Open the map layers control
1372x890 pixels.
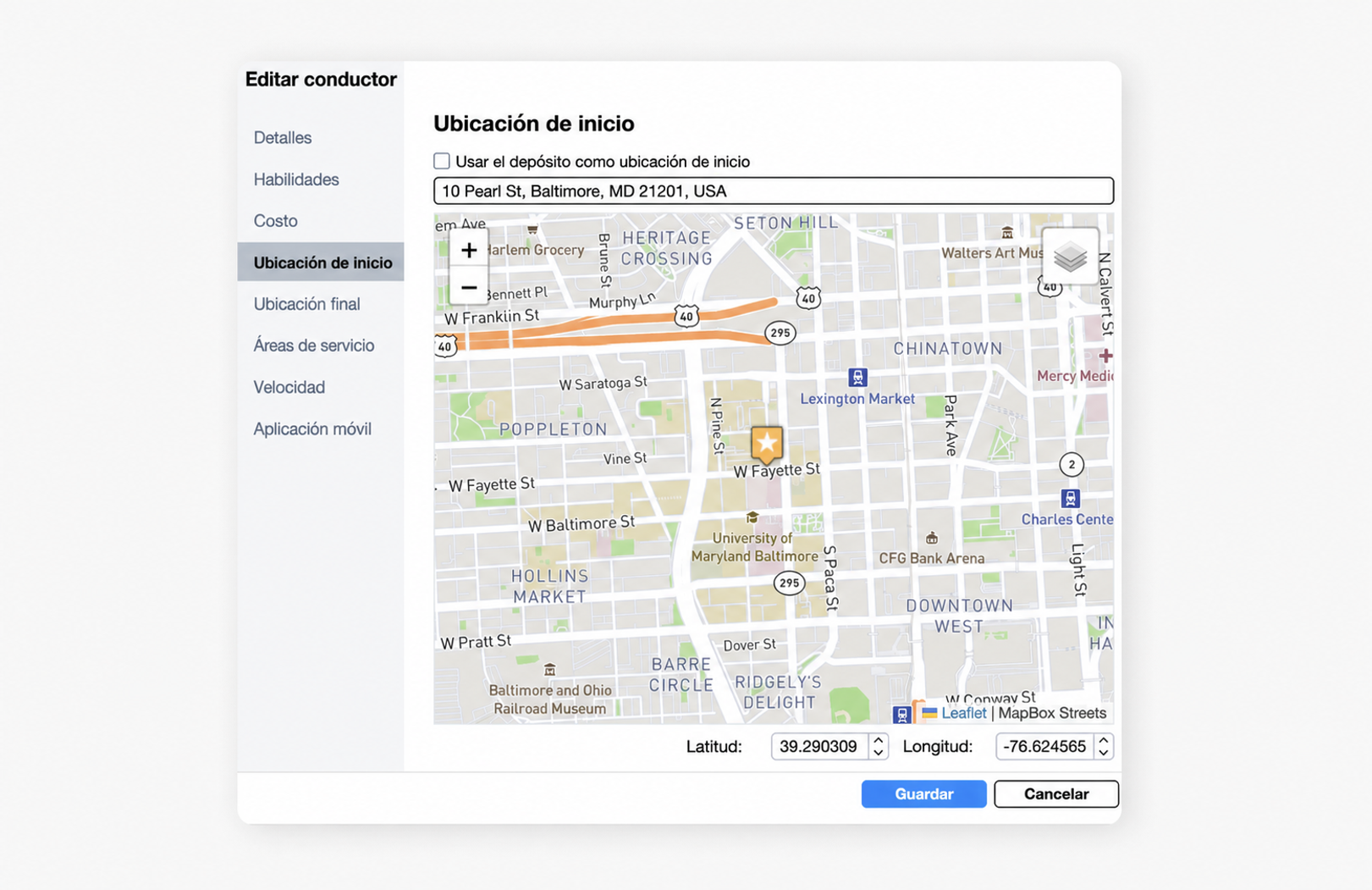[1070, 256]
